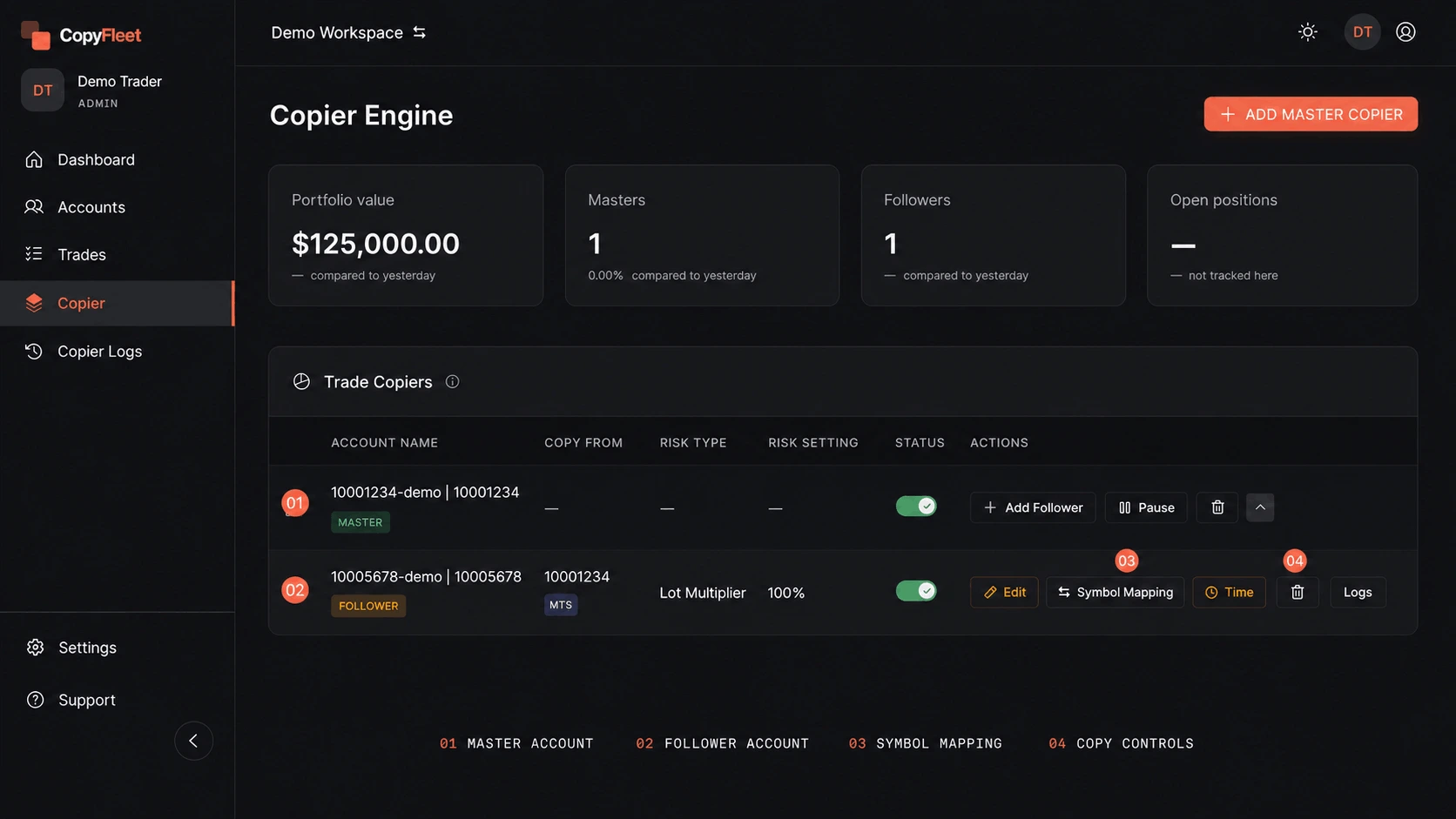Collapse master row with up chevron
The image size is (1456, 819).
(1260, 507)
